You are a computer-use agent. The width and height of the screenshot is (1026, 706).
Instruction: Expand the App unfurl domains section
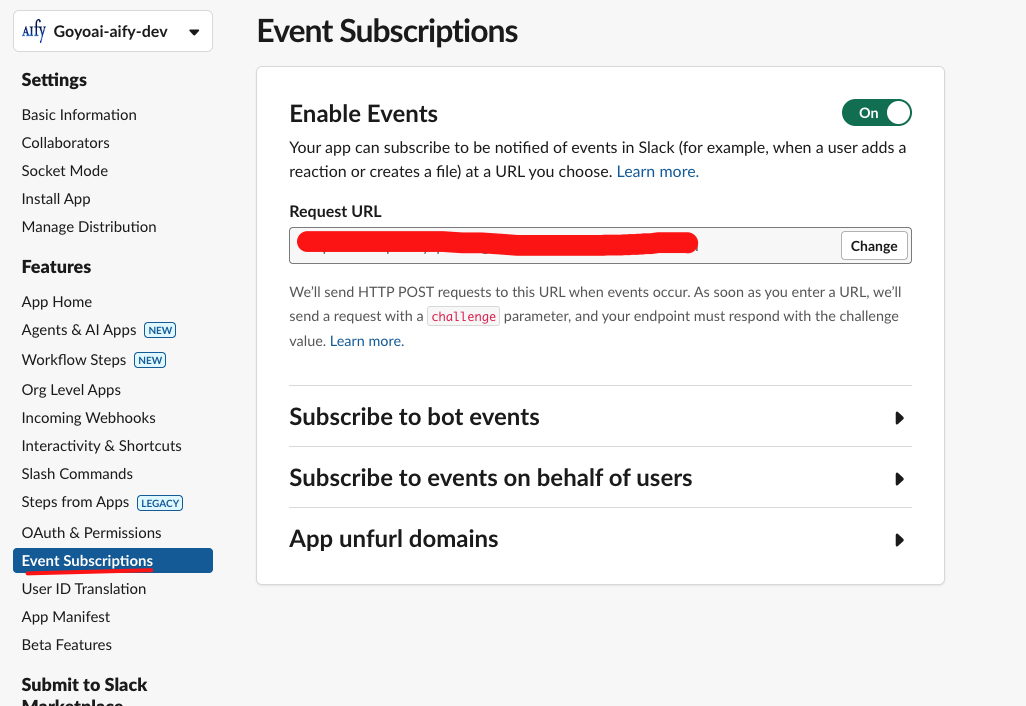coord(600,539)
